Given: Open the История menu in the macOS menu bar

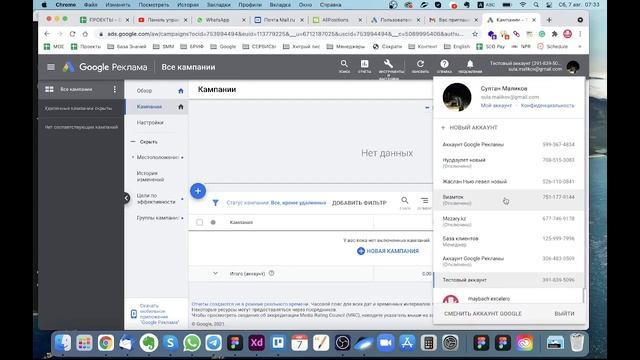Looking at the screenshot, I should [188, 4].
